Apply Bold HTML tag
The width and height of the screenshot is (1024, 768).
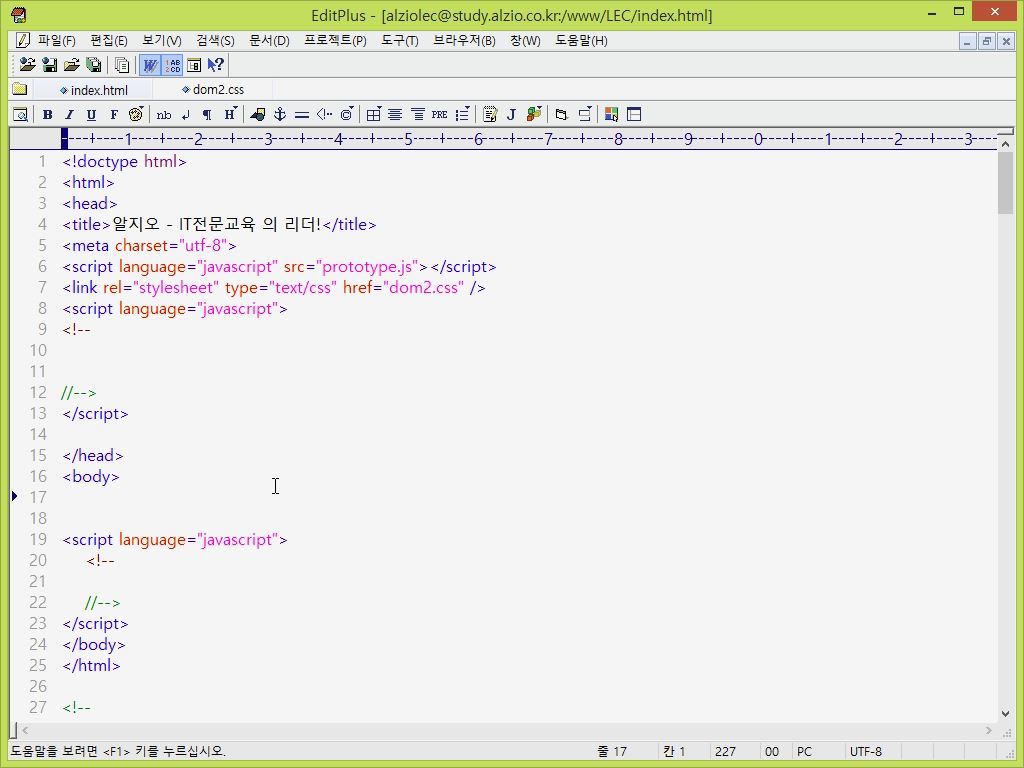48,115
